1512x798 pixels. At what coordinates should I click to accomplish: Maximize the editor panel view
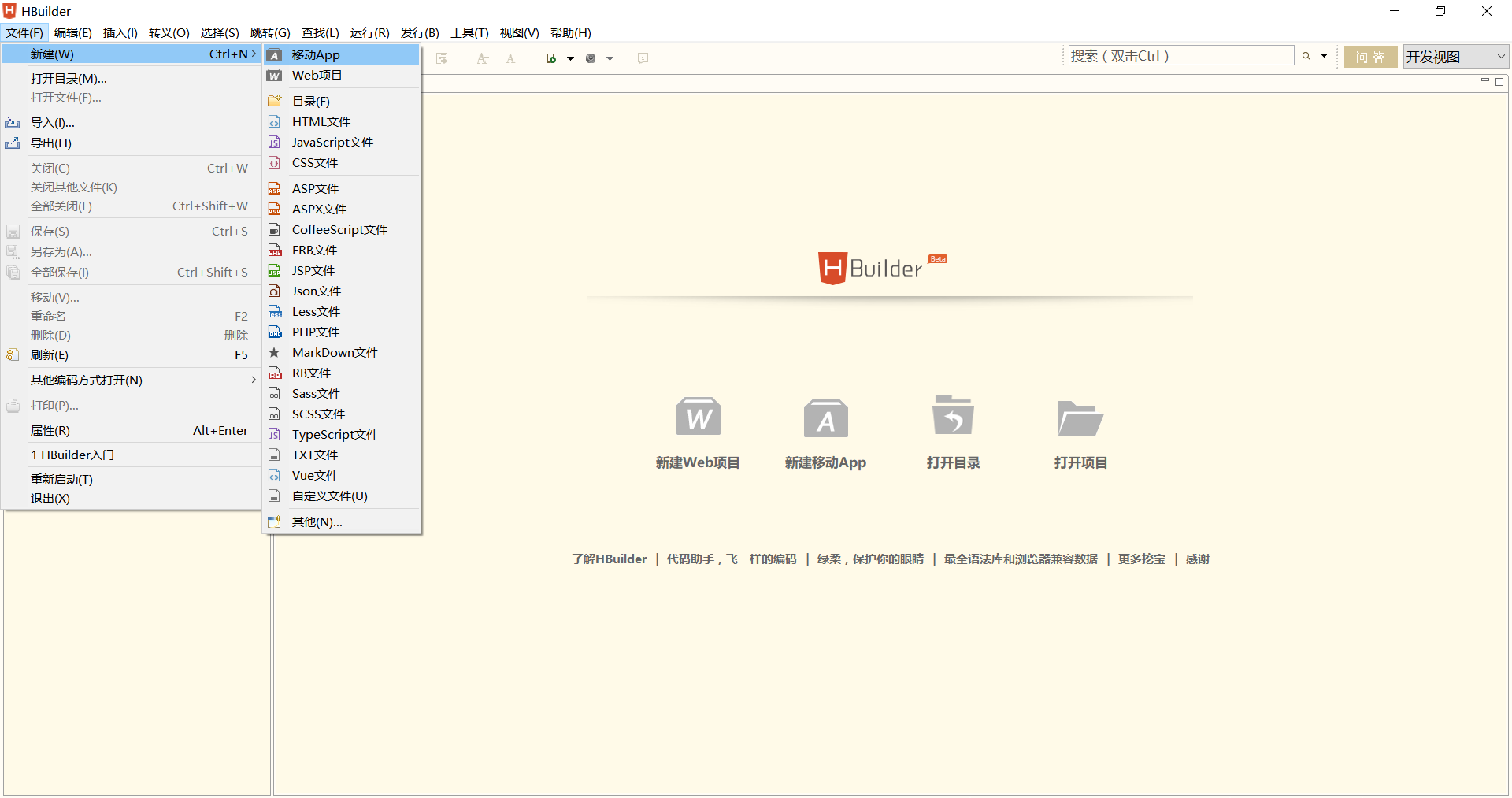(x=1499, y=81)
